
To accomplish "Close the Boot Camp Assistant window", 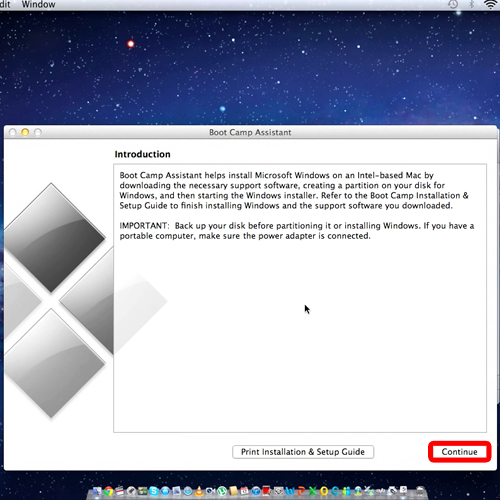I will [x=13, y=132].
